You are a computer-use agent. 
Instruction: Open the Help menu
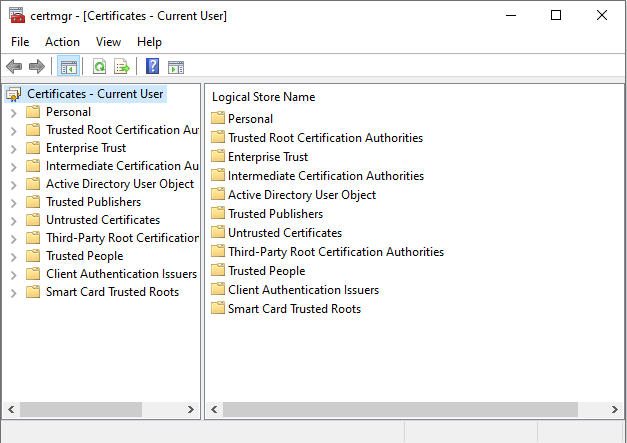pyautogui.click(x=149, y=42)
